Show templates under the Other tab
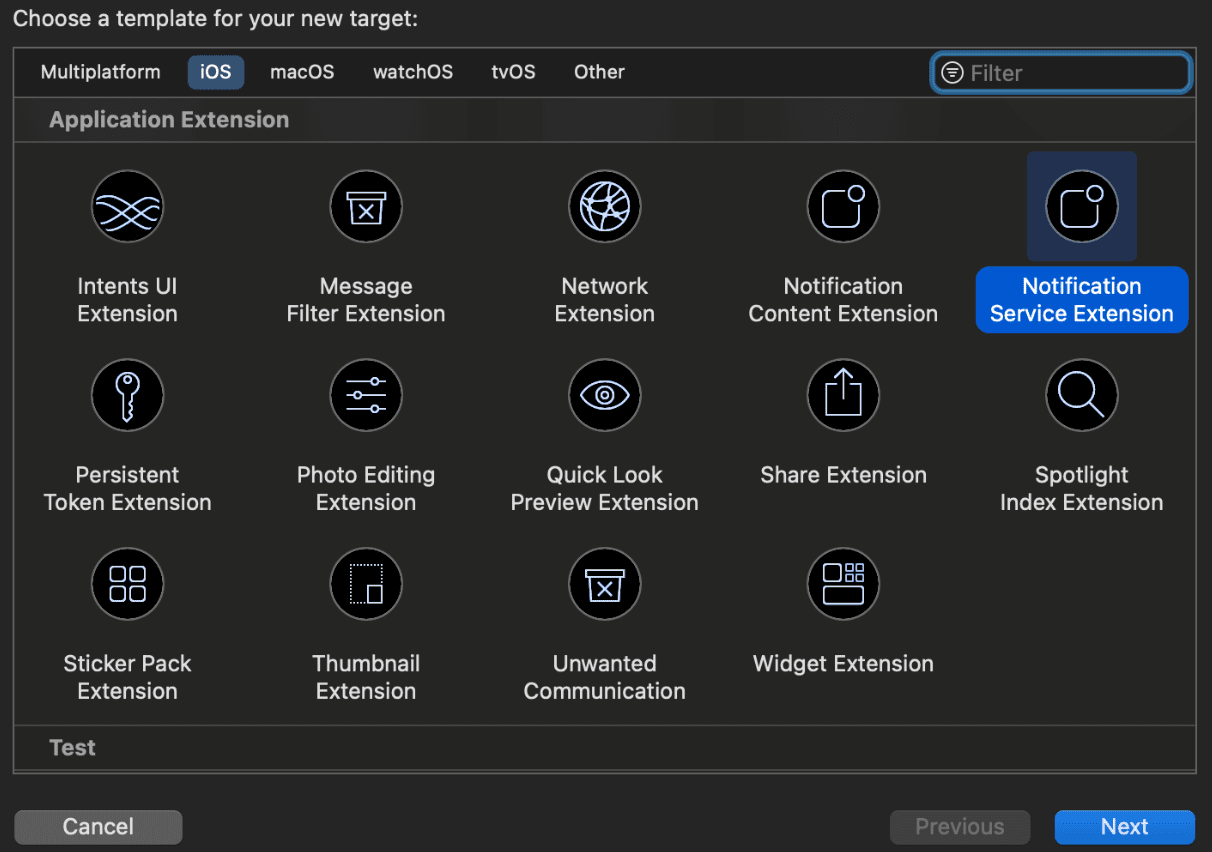The height and width of the screenshot is (852, 1212). point(599,72)
